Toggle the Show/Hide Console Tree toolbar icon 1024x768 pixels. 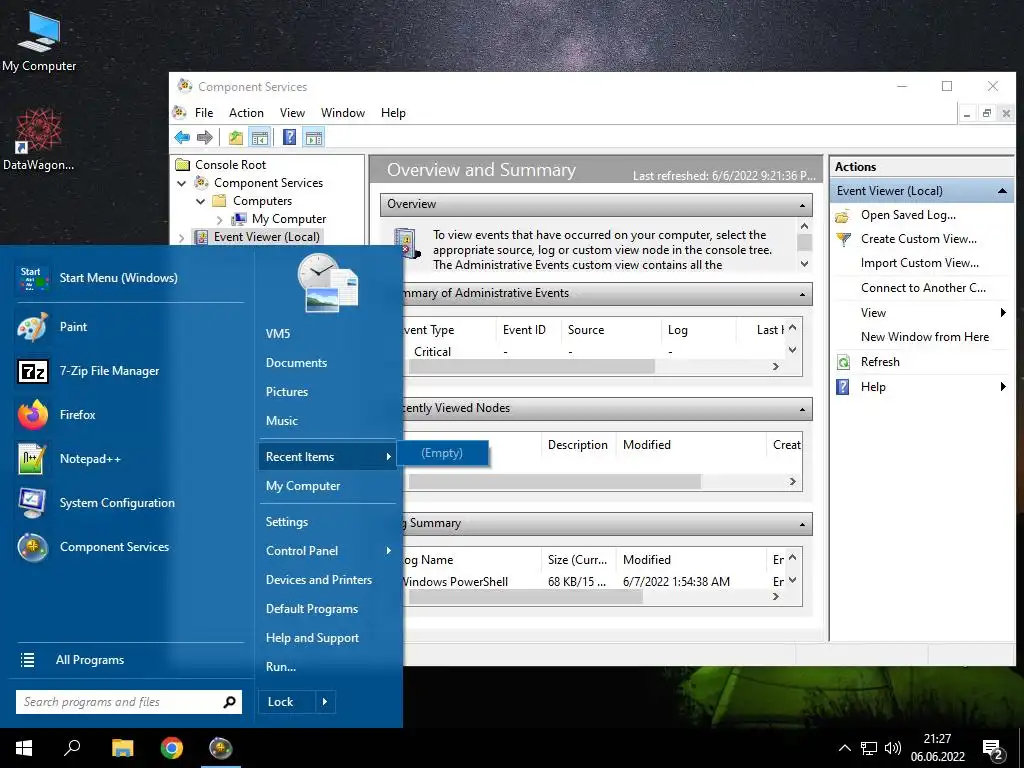(260, 137)
